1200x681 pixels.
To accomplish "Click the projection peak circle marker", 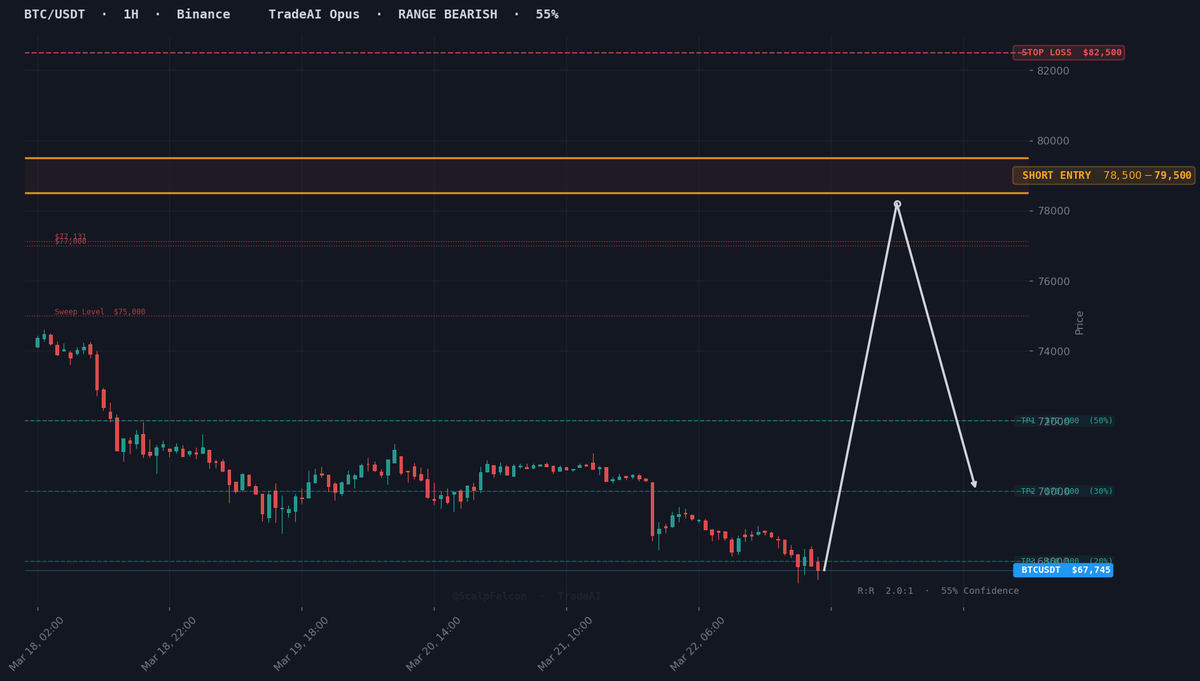I will [897, 204].
